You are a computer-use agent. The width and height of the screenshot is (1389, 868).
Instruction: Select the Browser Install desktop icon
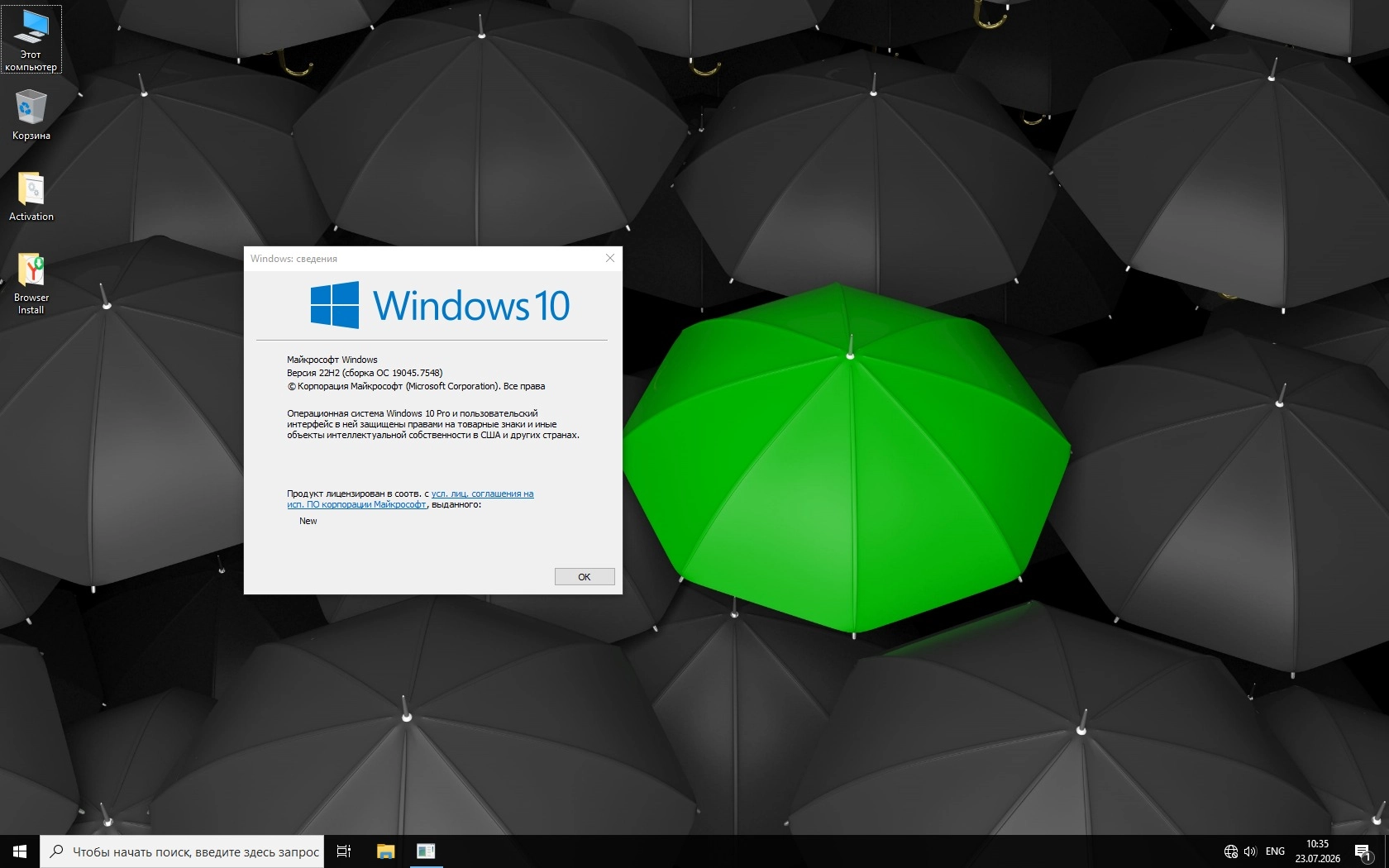[x=31, y=284]
